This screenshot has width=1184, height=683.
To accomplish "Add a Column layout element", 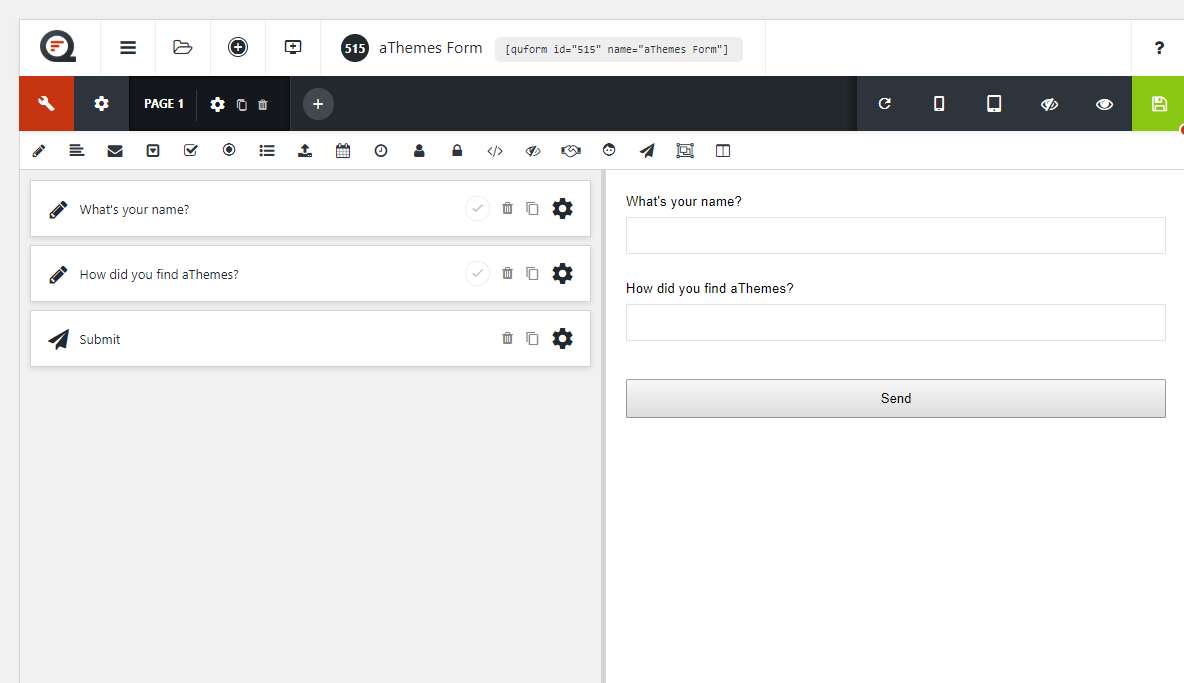I will (723, 151).
